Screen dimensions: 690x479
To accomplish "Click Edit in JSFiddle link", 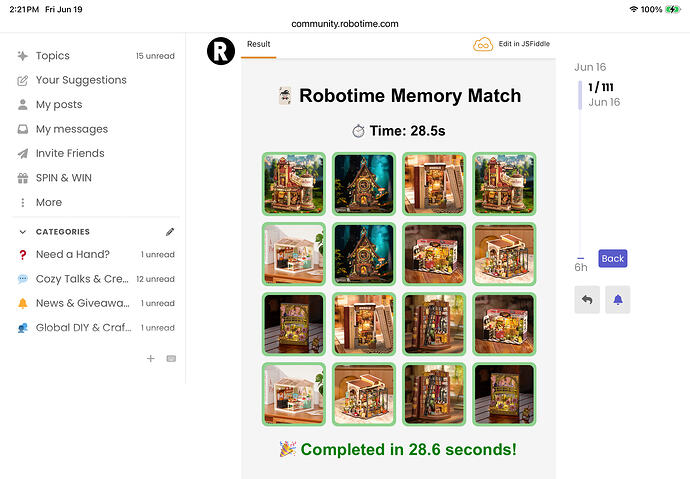I will pos(524,44).
